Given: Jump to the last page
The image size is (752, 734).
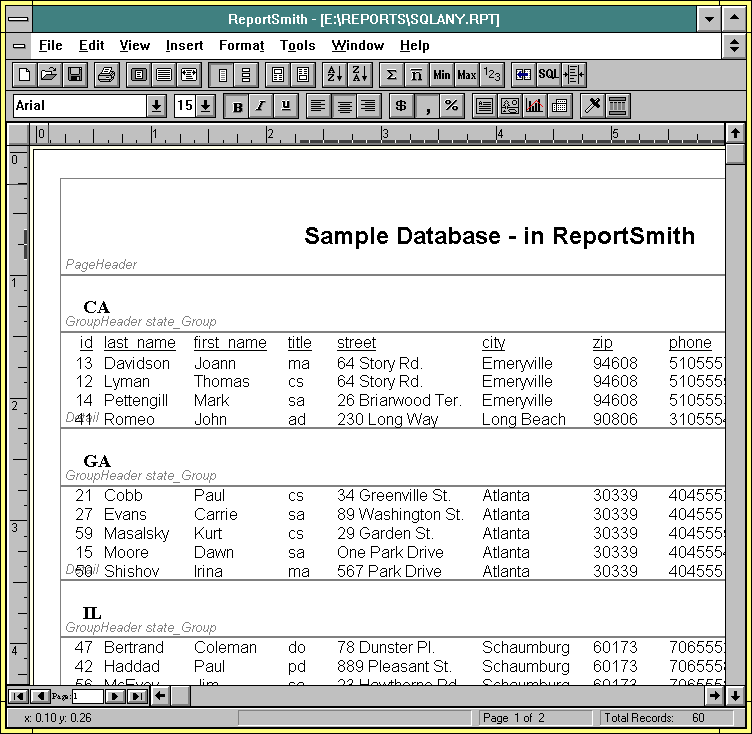Looking at the screenshot, I should 138,696.
